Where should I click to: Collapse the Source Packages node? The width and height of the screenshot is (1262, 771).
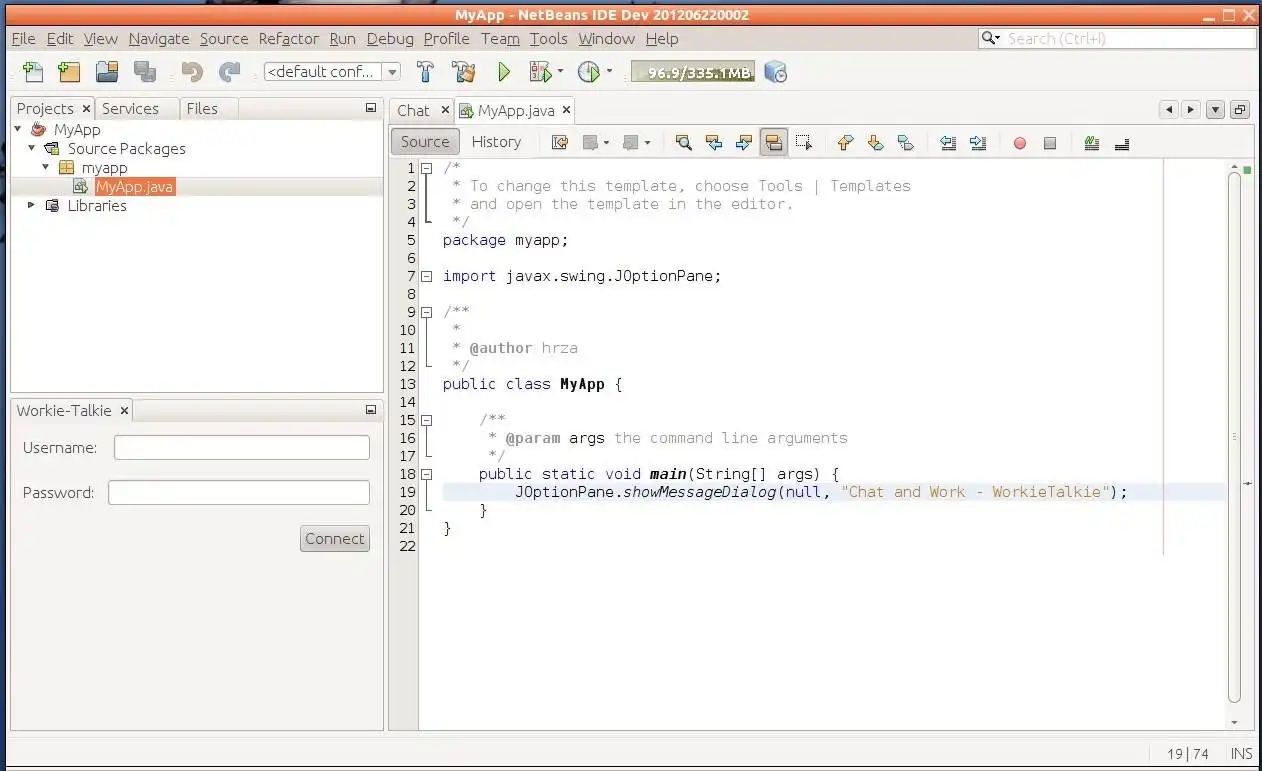[x=32, y=148]
